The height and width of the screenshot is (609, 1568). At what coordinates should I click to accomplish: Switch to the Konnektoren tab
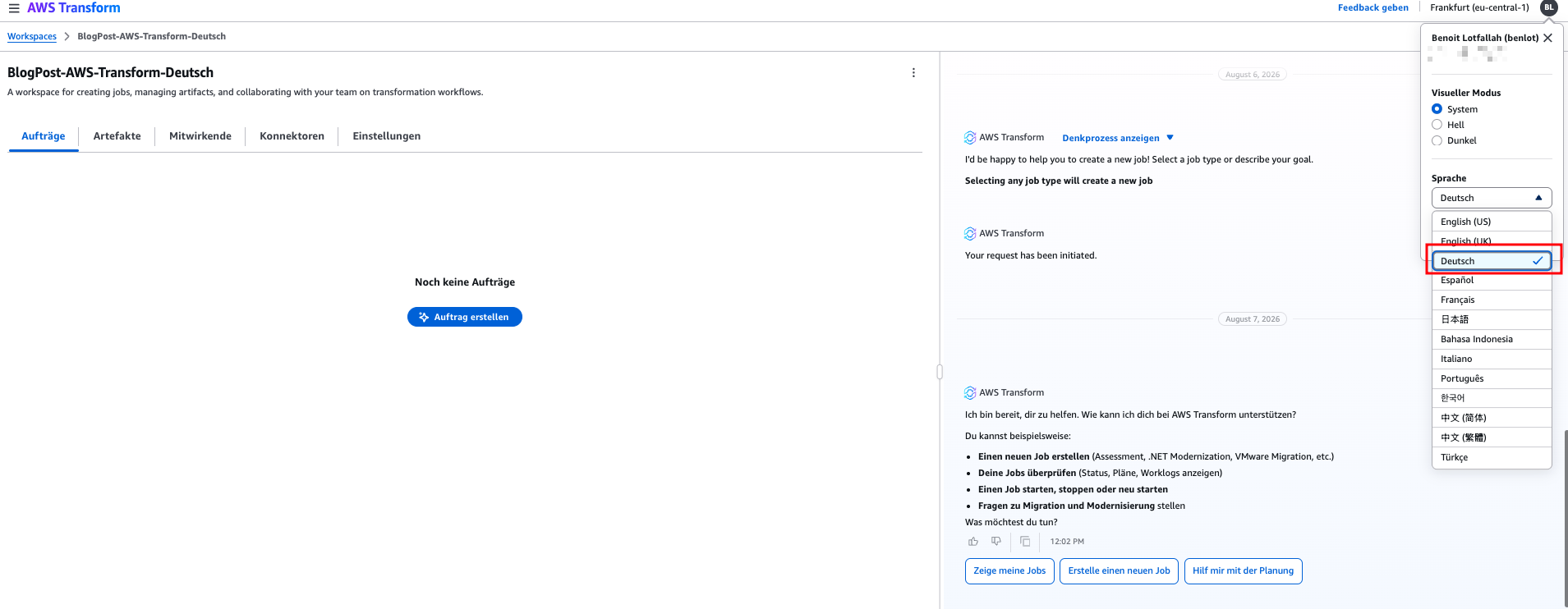tap(292, 136)
